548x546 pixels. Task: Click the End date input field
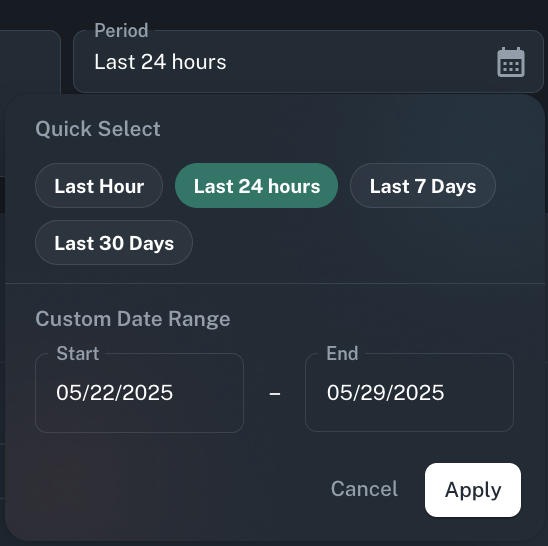[409, 393]
